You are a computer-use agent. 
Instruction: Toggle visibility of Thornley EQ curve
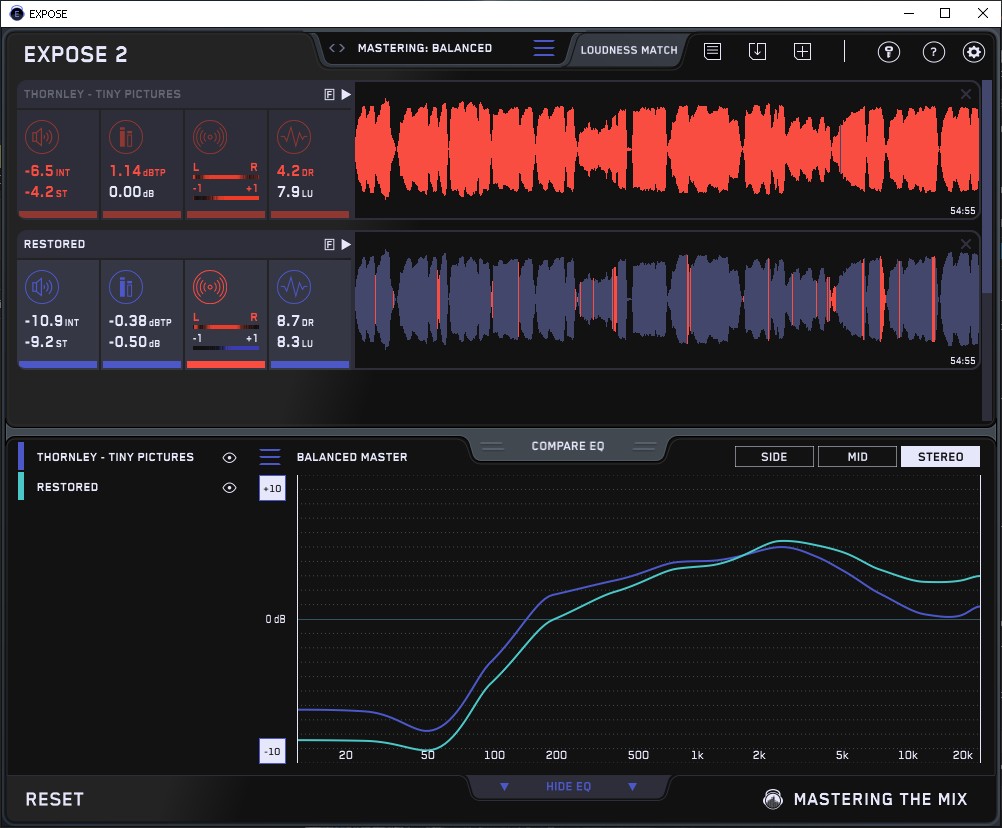tap(230, 457)
